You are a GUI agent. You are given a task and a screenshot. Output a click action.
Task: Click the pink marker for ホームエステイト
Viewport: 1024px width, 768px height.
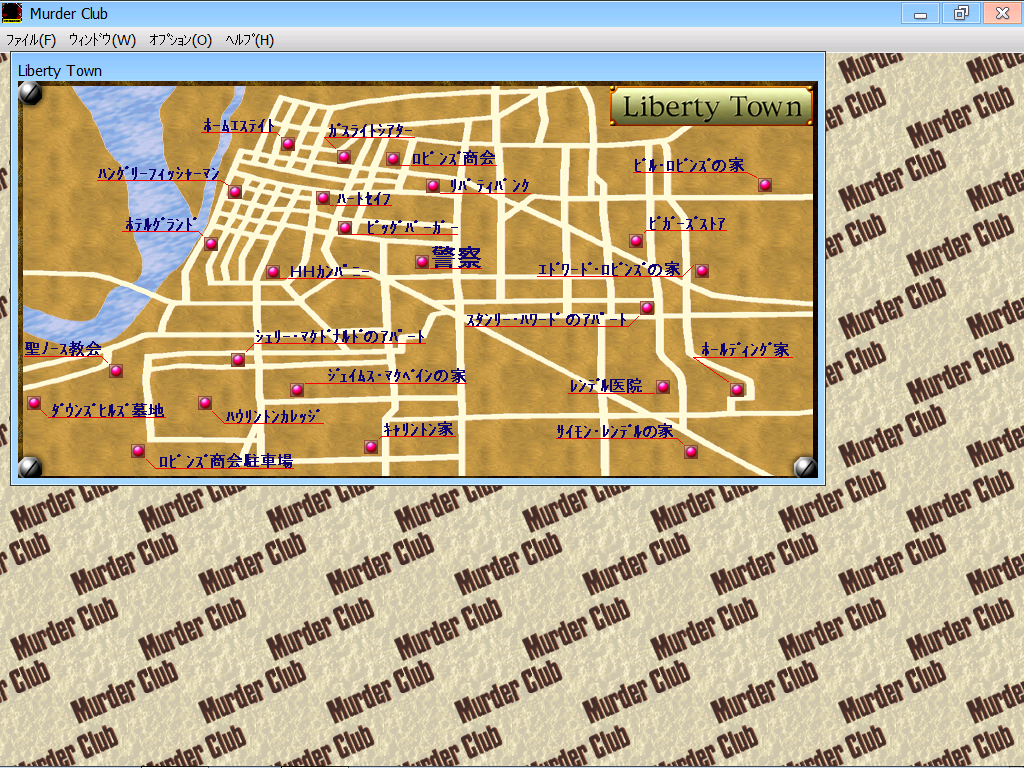(288, 144)
